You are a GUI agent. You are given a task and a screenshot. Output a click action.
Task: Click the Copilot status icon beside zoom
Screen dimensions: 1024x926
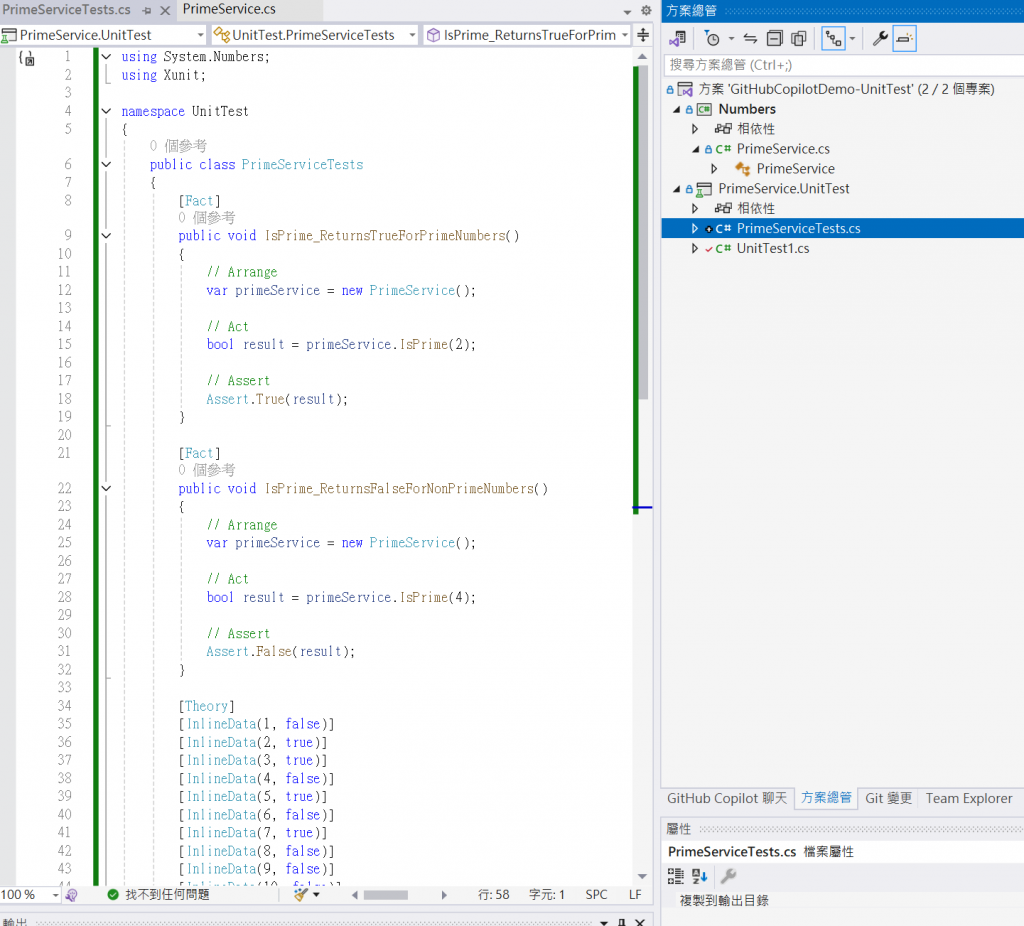pyautogui.click(x=72, y=895)
